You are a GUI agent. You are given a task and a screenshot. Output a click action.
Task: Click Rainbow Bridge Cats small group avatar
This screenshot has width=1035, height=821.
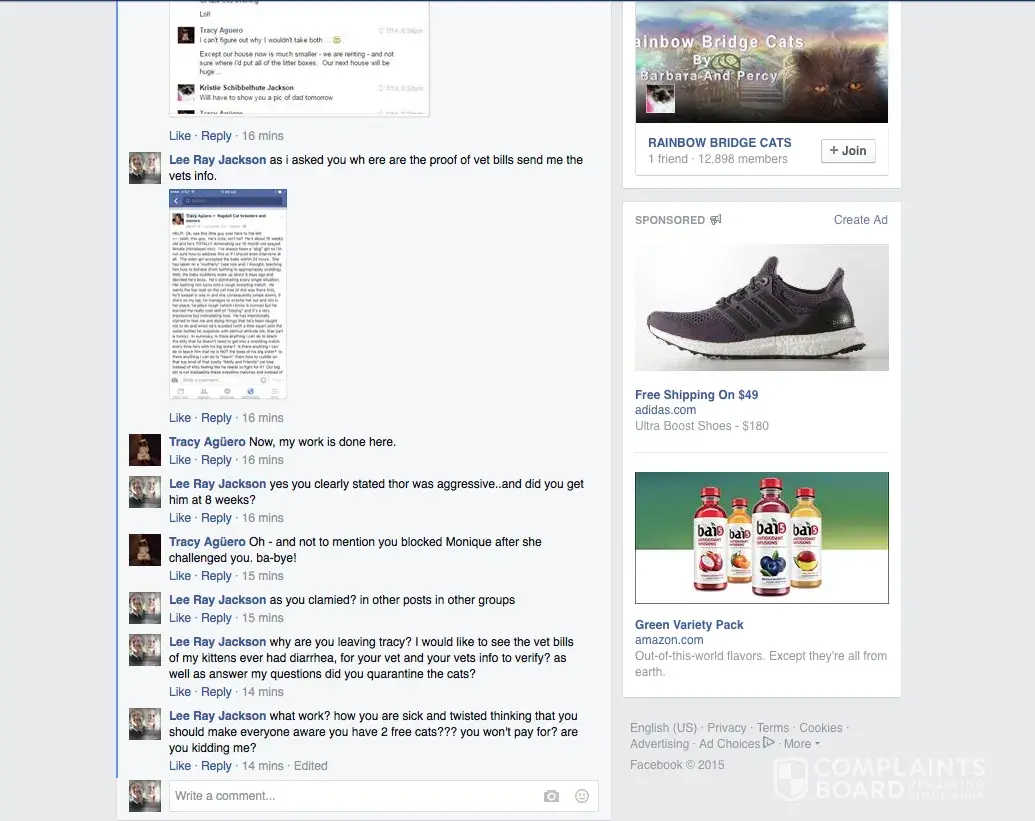pos(659,98)
